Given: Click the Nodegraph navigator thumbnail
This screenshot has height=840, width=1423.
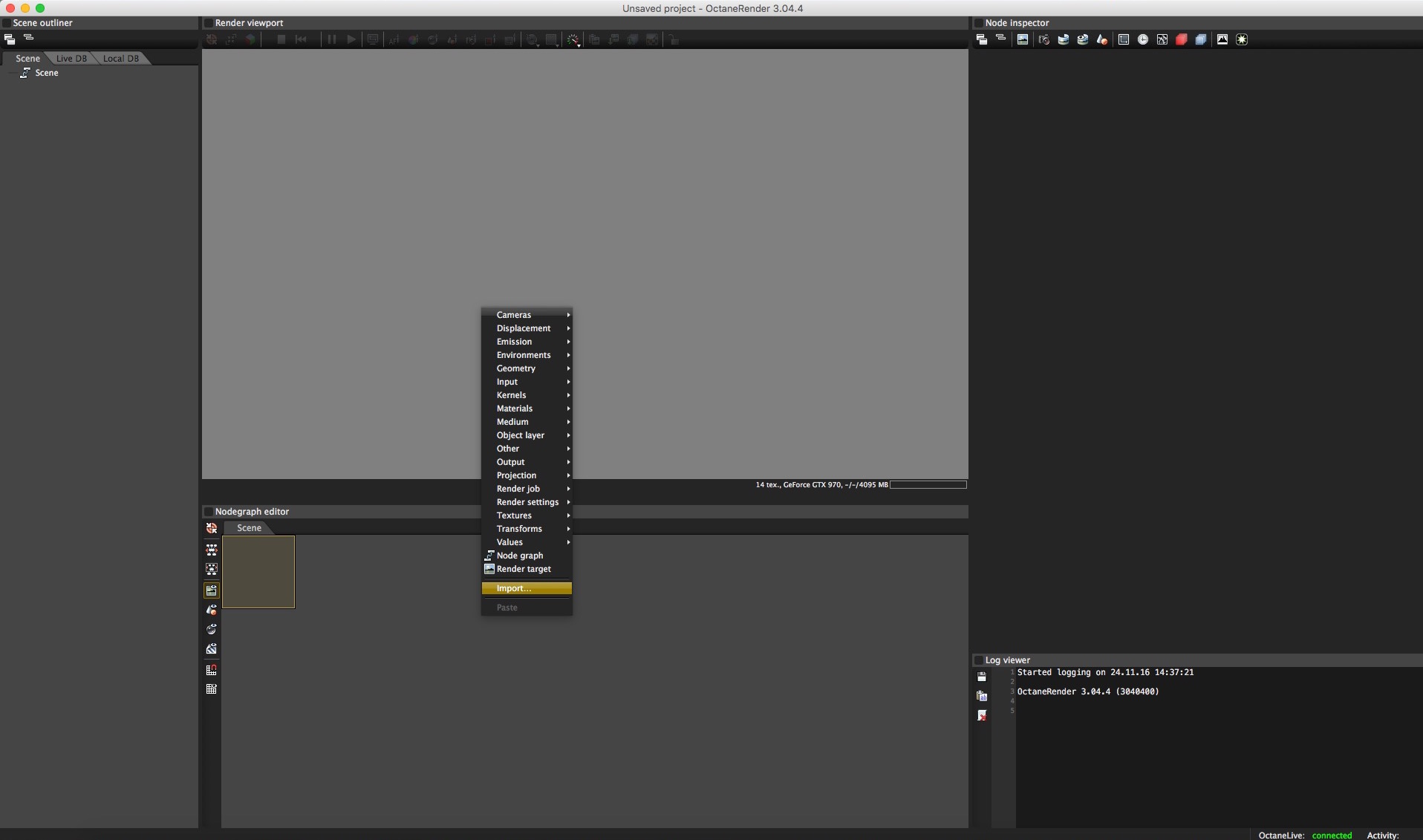Looking at the screenshot, I should [x=258, y=572].
